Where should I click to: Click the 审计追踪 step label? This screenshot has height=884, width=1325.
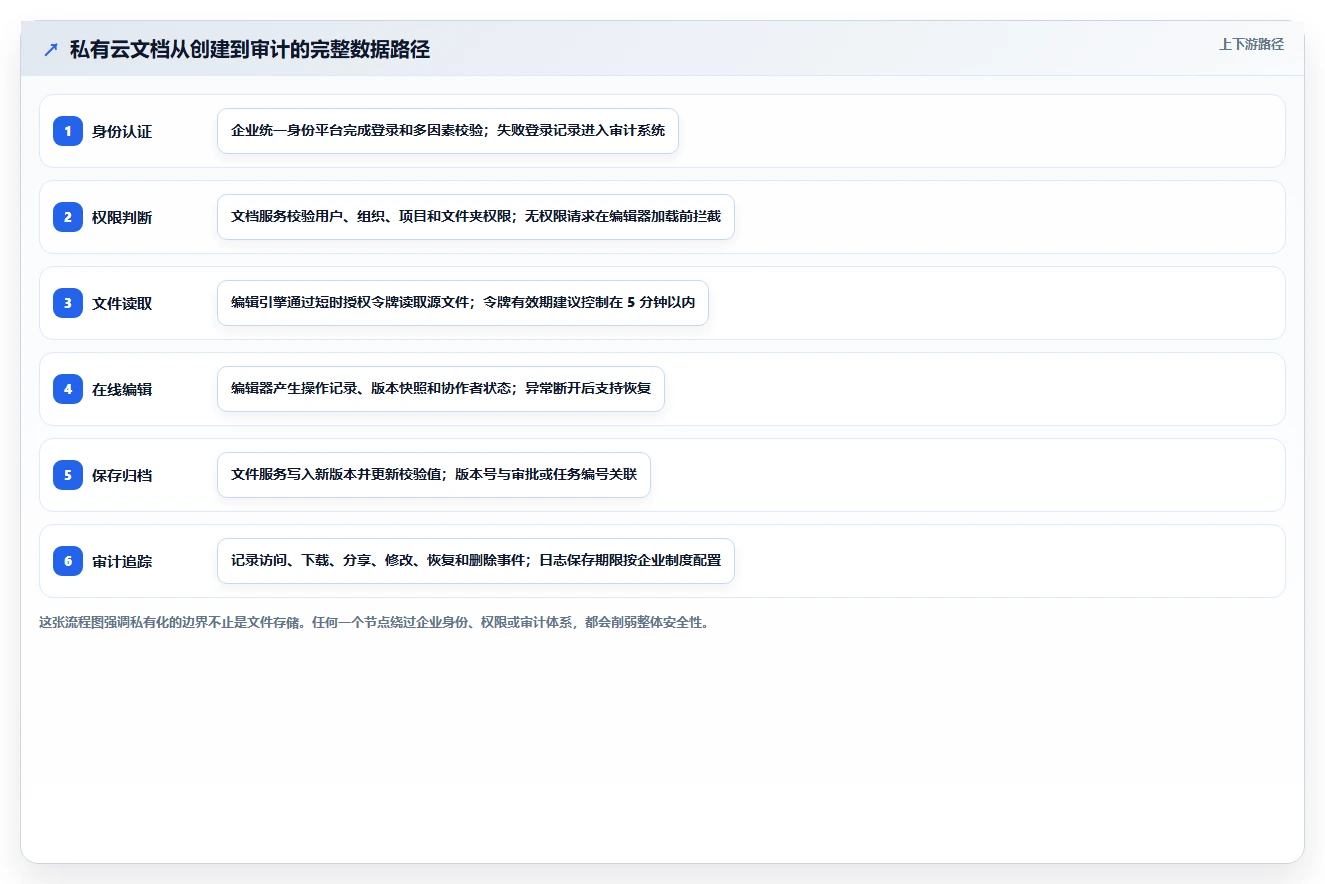pyautogui.click(x=122, y=561)
